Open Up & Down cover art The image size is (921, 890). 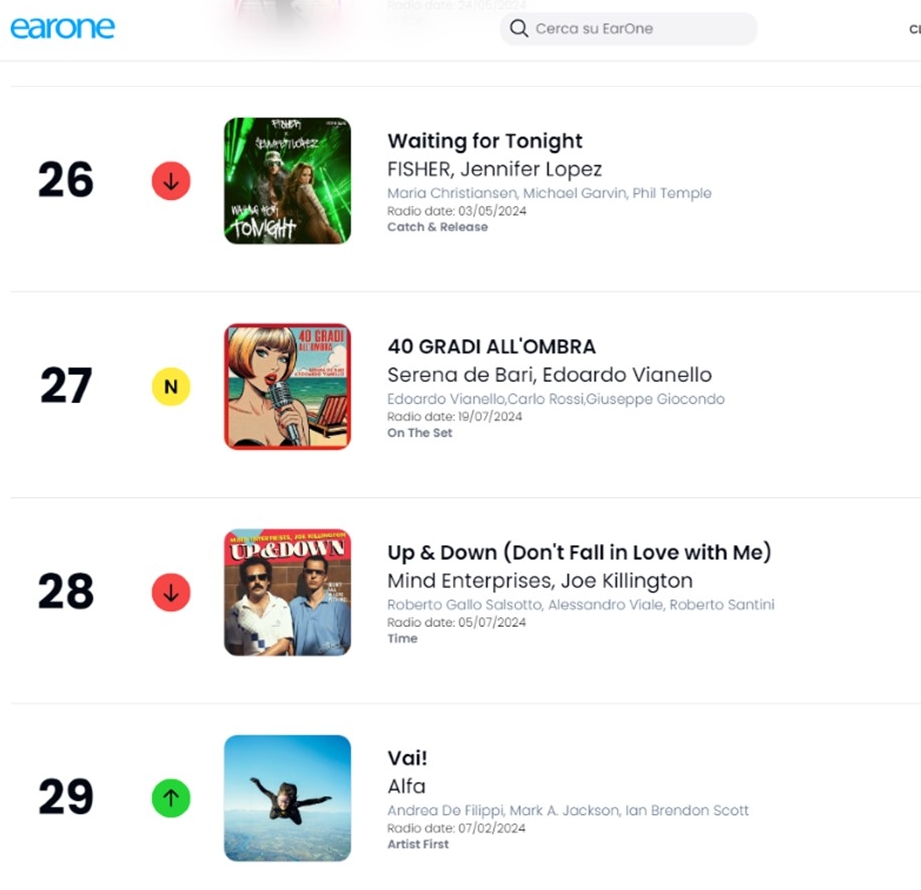(287, 592)
